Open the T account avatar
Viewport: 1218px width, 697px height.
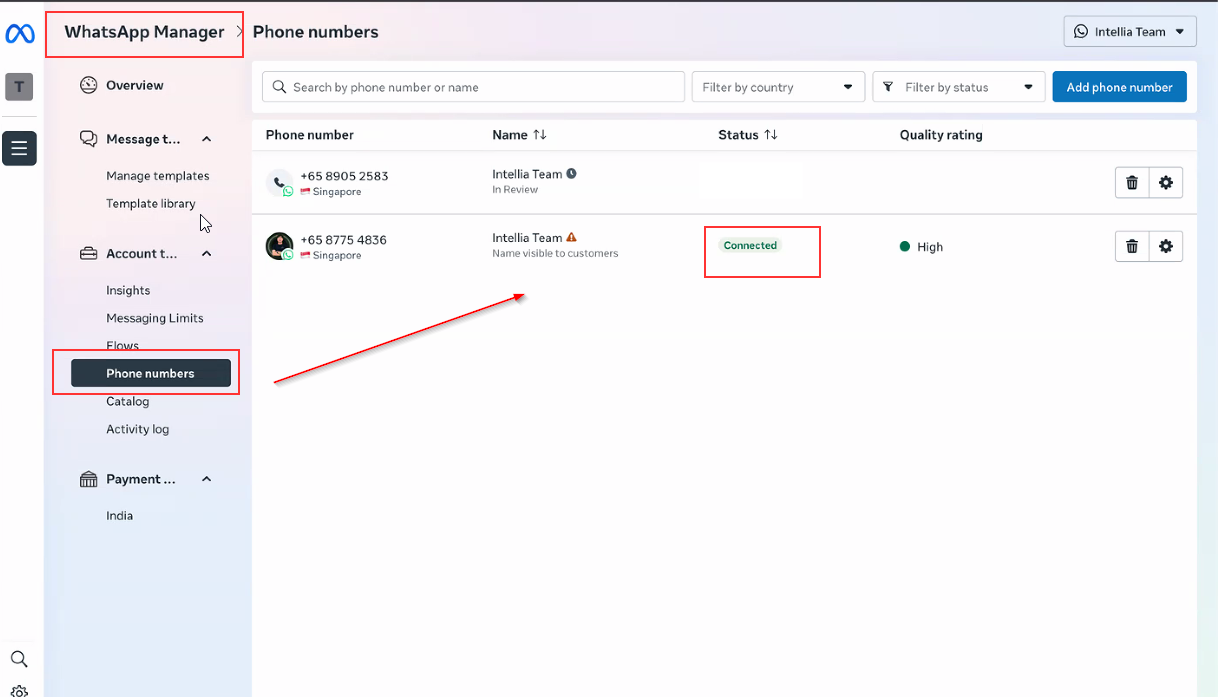pyautogui.click(x=19, y=87)
